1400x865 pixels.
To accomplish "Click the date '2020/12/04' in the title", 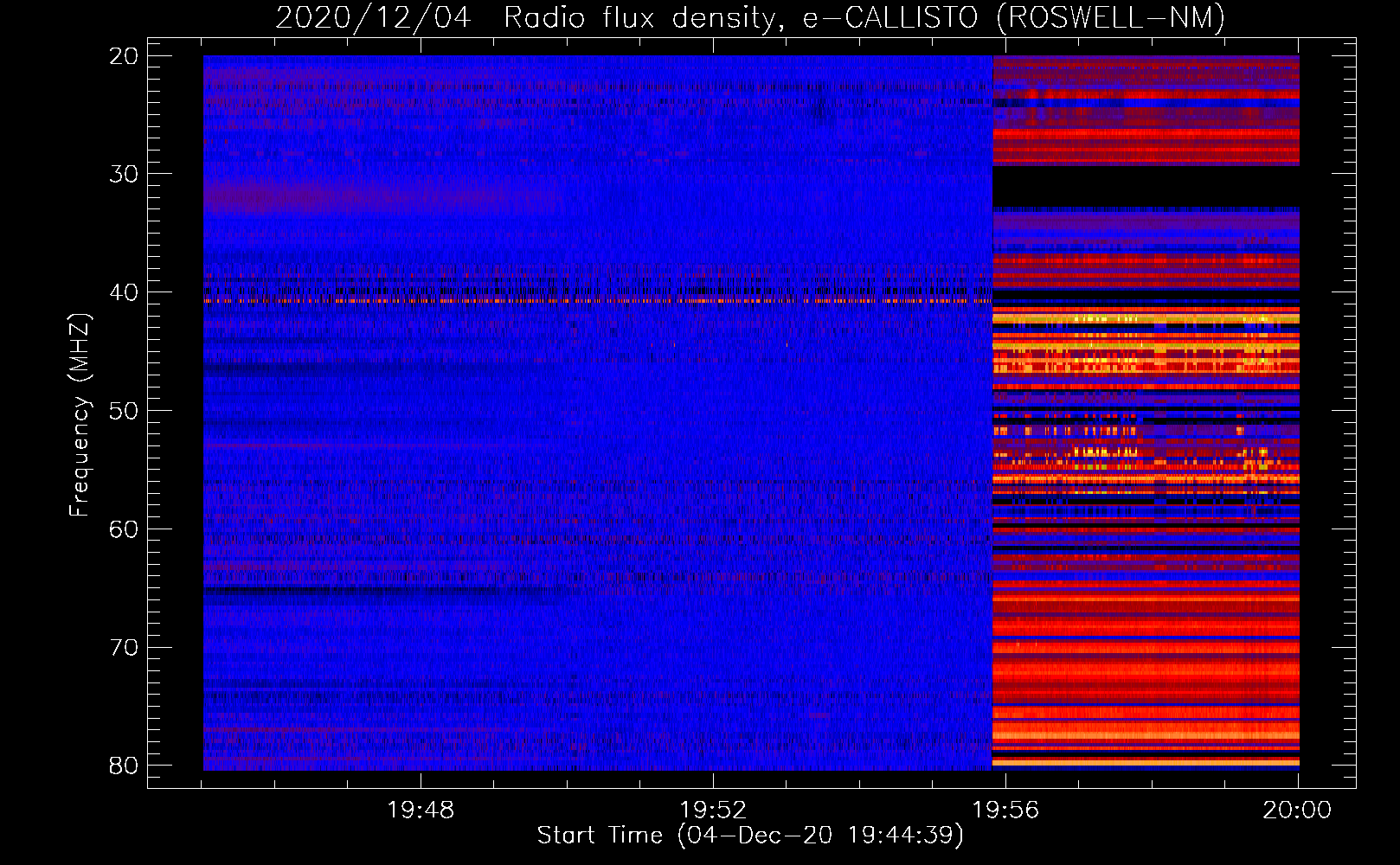I will [x=373, y=17].
